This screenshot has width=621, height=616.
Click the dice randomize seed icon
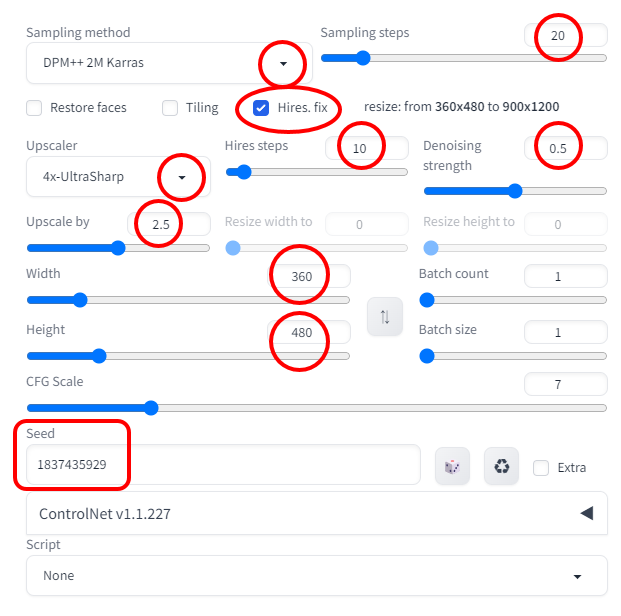coord(452,467)
